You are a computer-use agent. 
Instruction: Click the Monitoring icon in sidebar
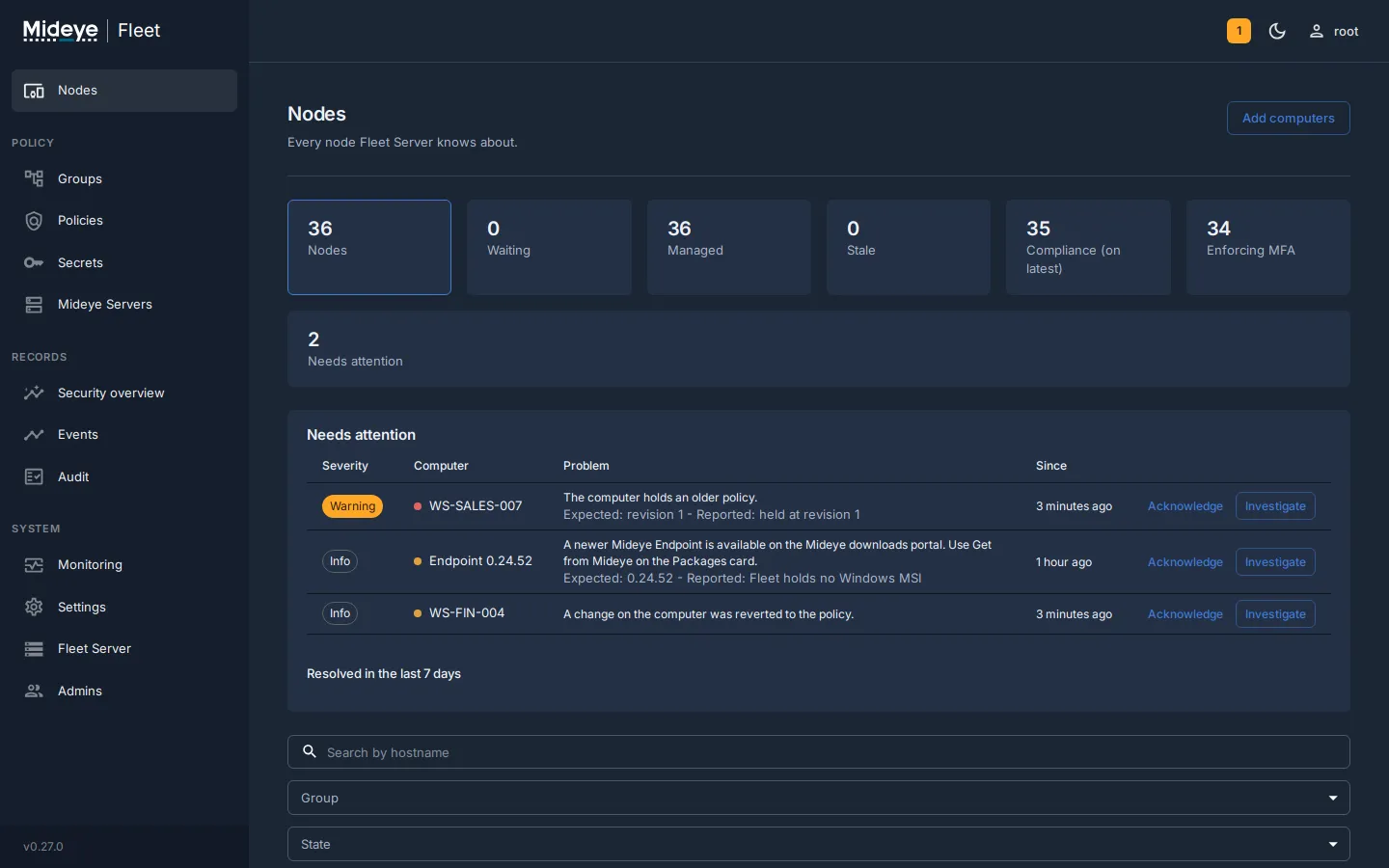34,565
